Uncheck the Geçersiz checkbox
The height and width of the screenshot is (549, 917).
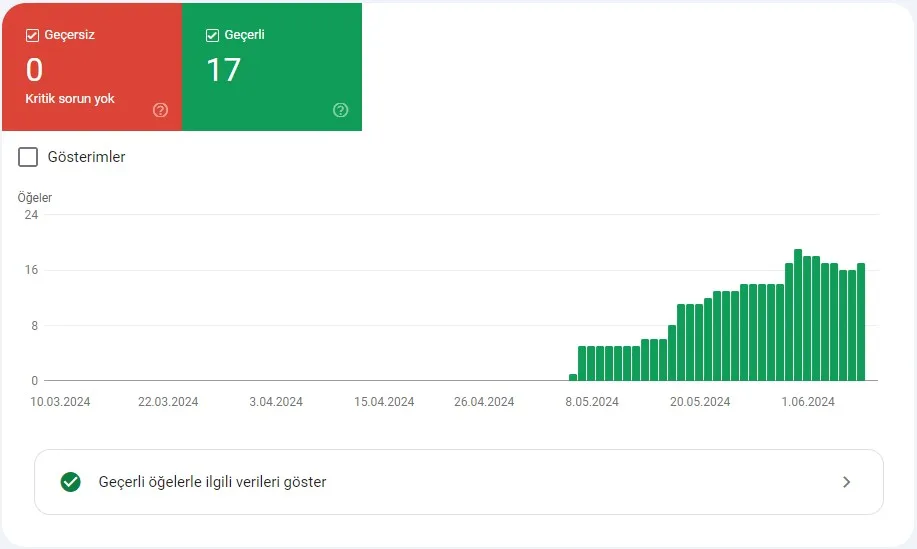tap(32, 36)
